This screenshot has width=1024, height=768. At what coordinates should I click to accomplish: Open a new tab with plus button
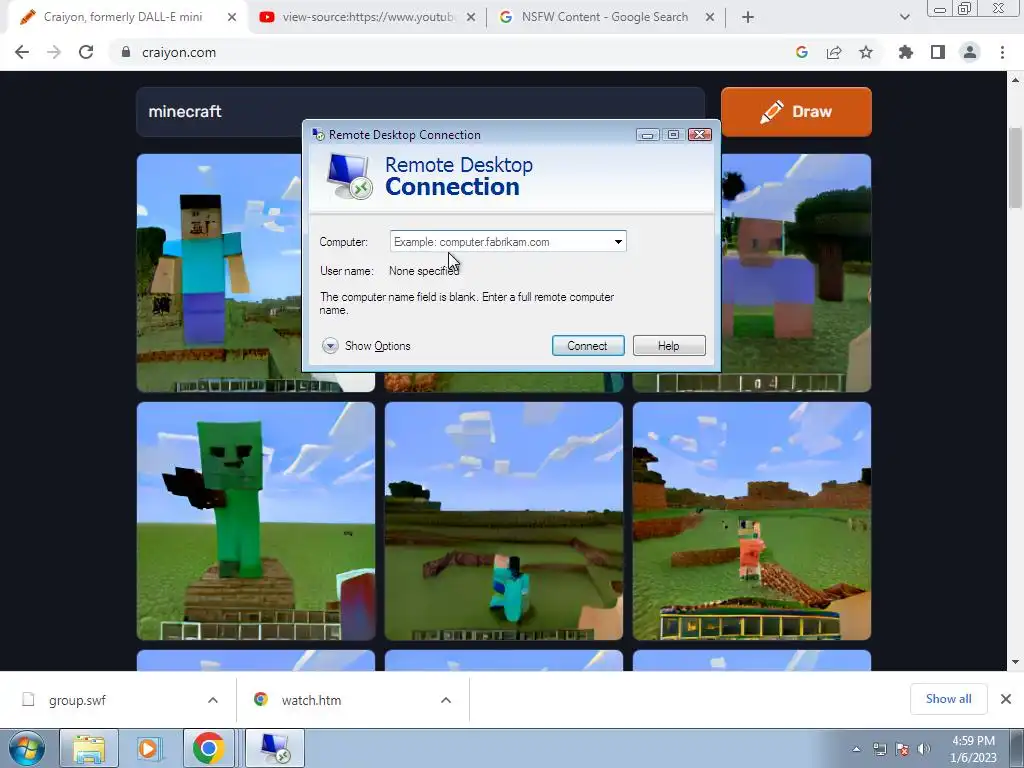click(748, 18)
